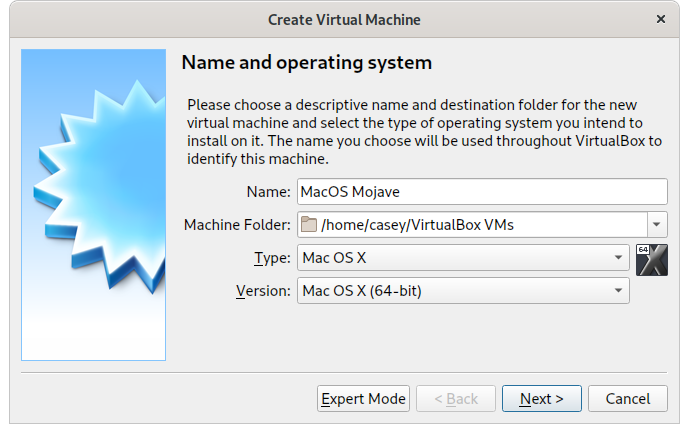Open the Type dropdown showing Mac OS X
Viewport: 689px width, 433px height.
pos(463,258)
